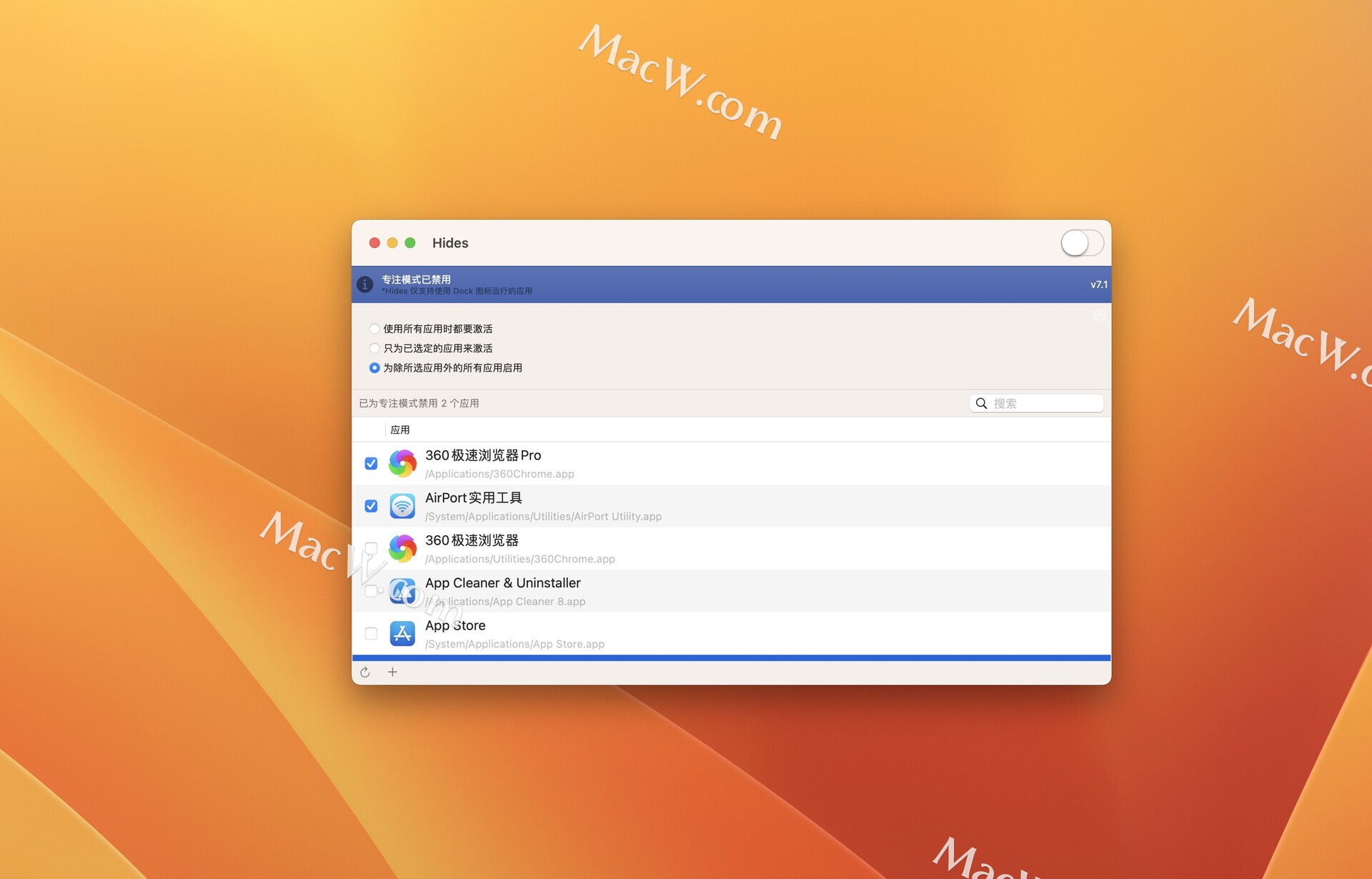The height and width of the screenshot is (879, 1372).
Task: Select the 'App Cleaner & Uninstaller' name
Action: (x=503, y=582)
